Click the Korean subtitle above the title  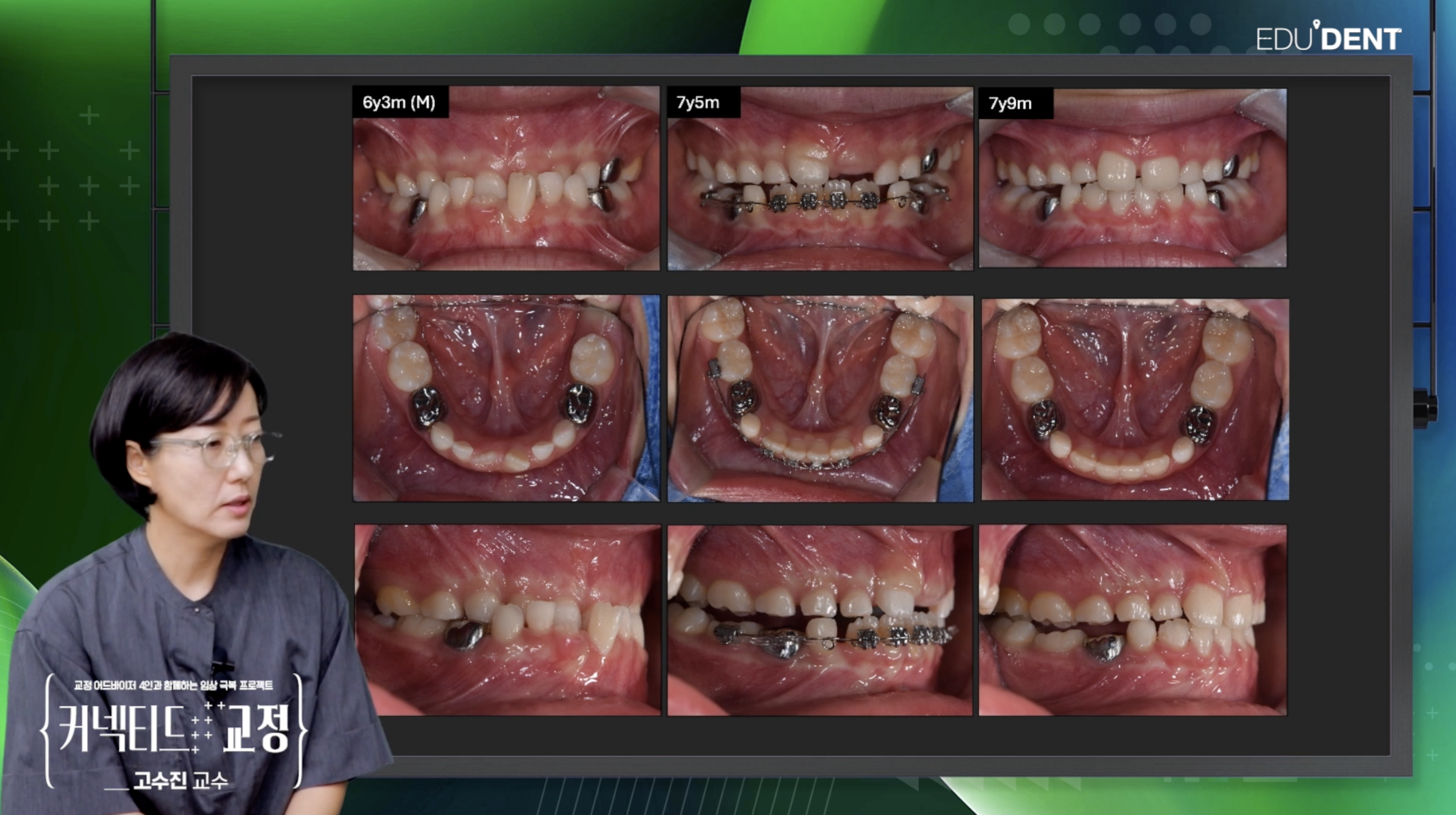[173, 685]
